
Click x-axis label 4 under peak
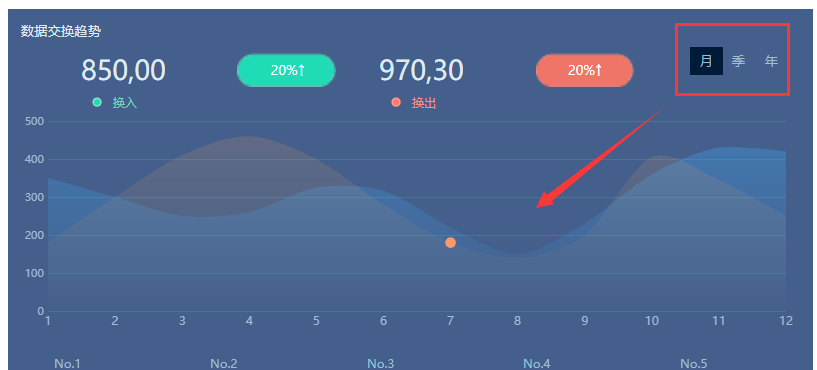point(249,320)
